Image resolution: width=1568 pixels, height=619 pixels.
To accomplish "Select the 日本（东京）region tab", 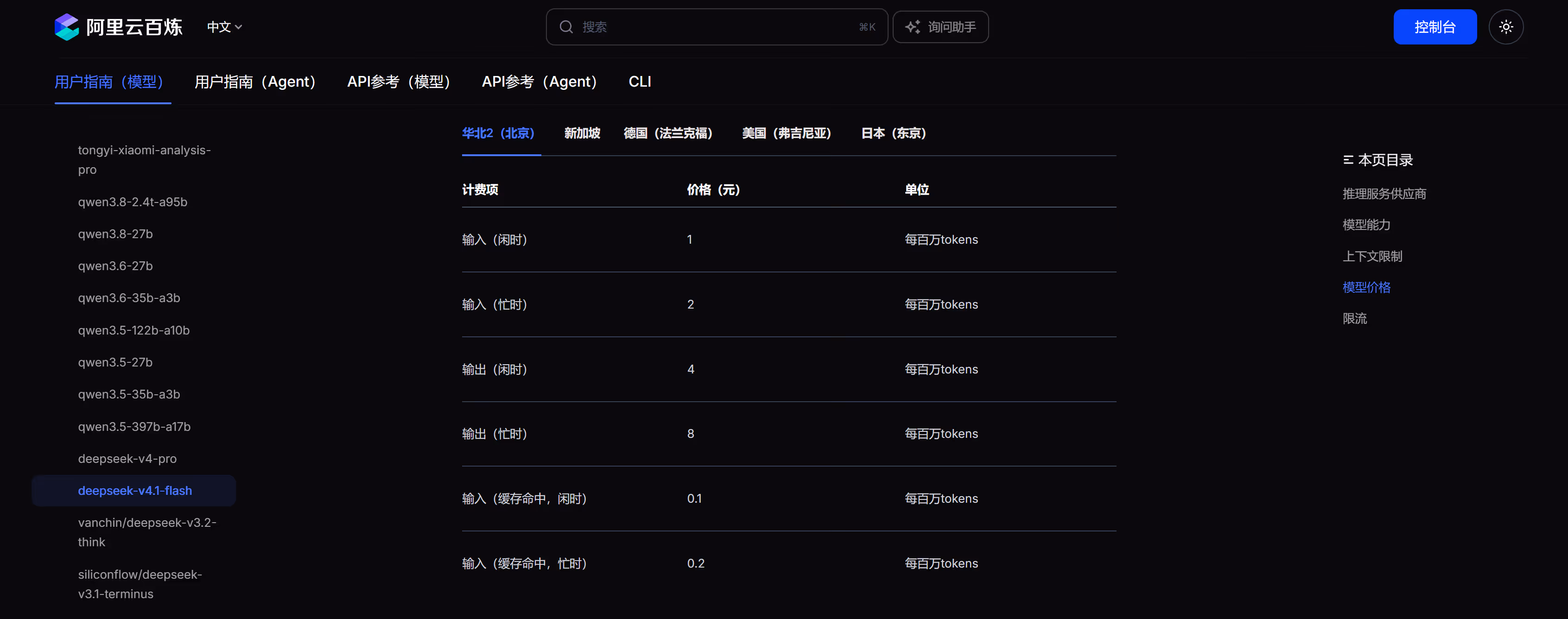I will [x=896, y=133].
